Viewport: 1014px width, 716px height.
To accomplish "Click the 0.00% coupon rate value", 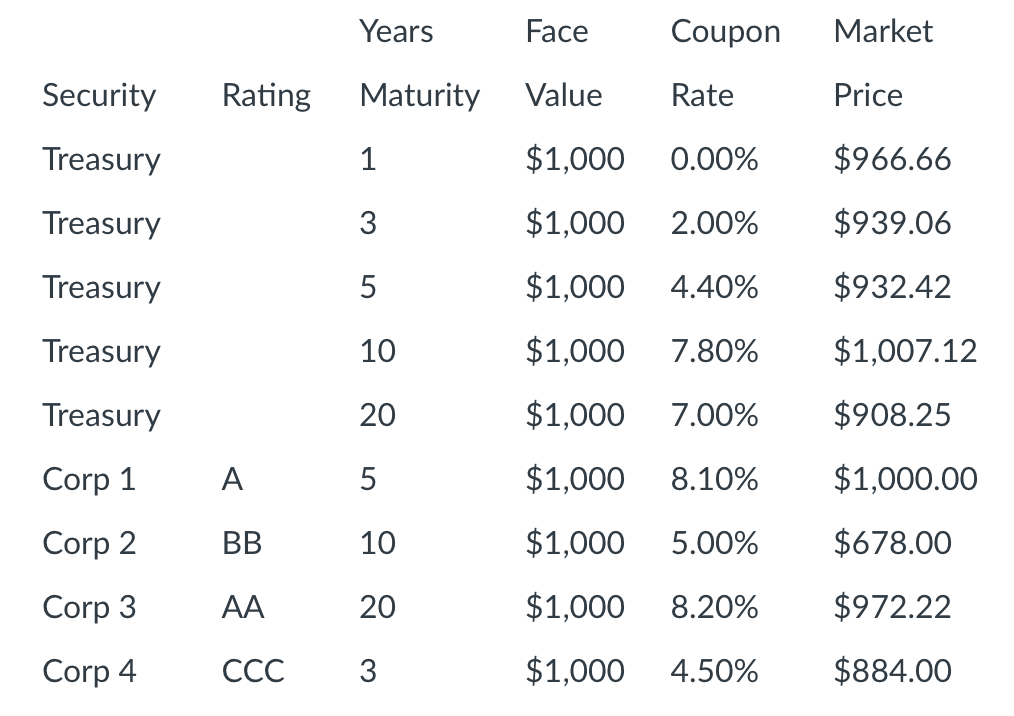I will [x=714, y=159].
